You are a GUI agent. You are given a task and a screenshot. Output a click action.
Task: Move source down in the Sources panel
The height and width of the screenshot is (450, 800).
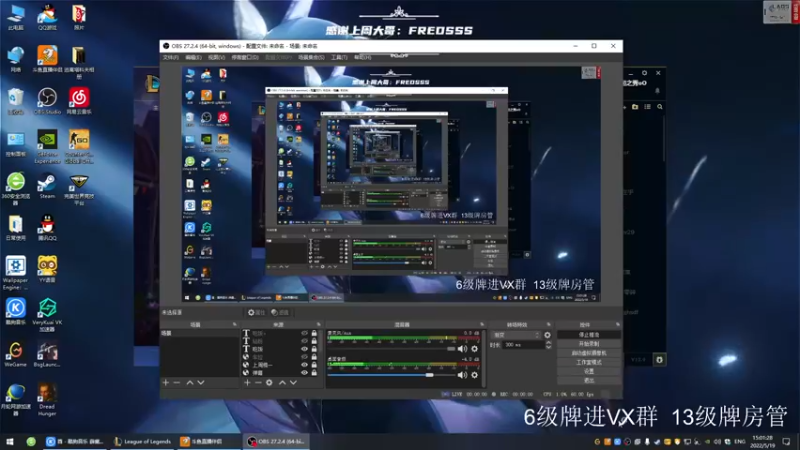click(x=293, y=383)
